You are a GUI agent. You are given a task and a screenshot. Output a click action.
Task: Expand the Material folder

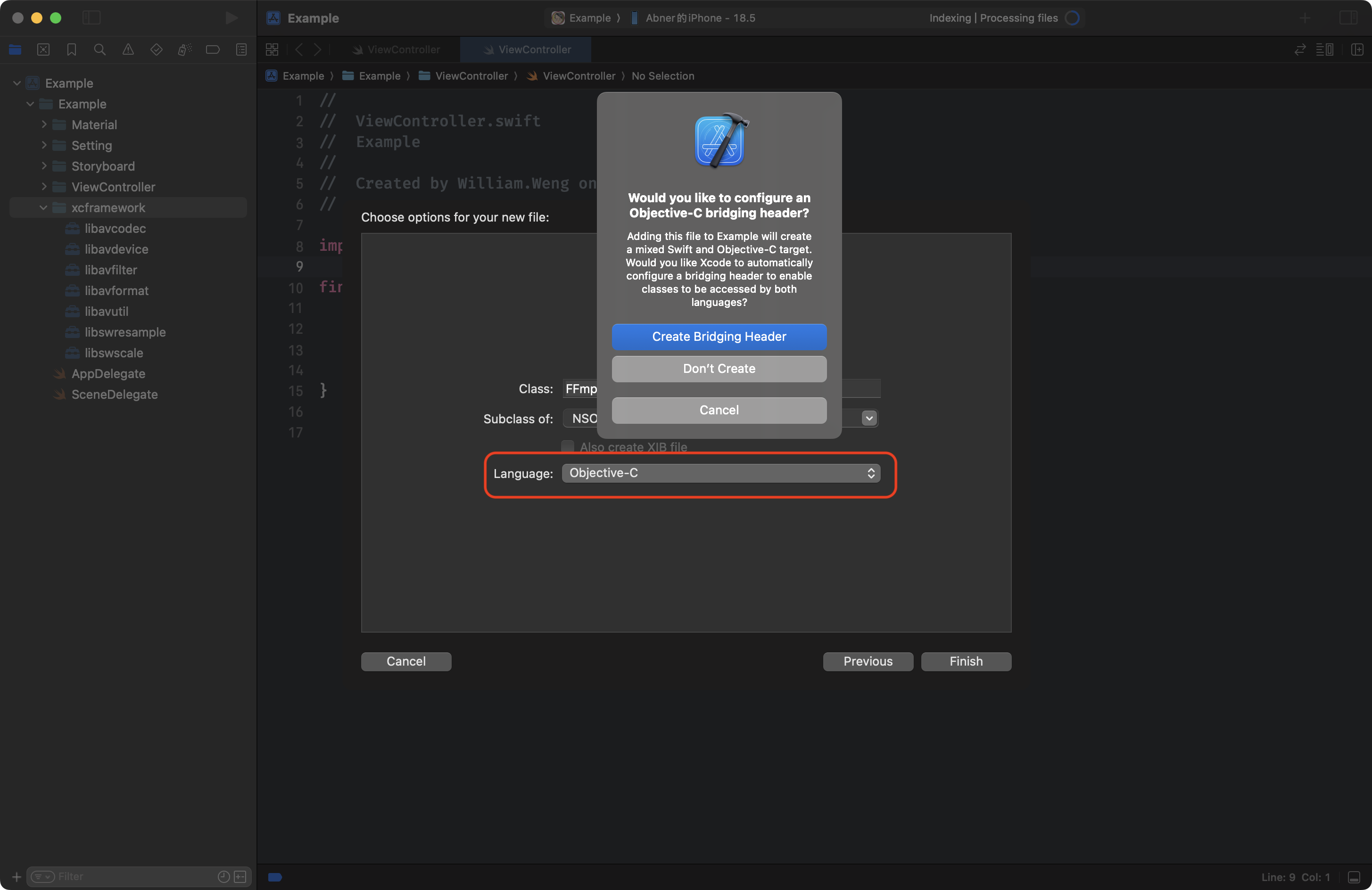44,124
